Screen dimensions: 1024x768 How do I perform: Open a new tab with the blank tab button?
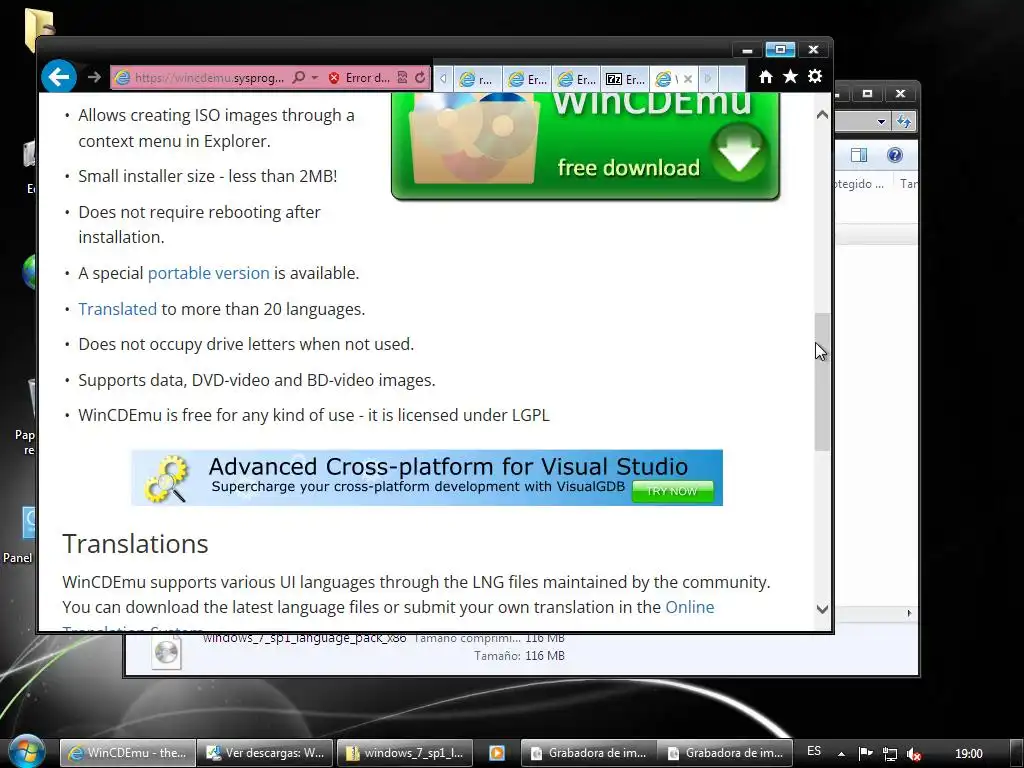point(731,79)
